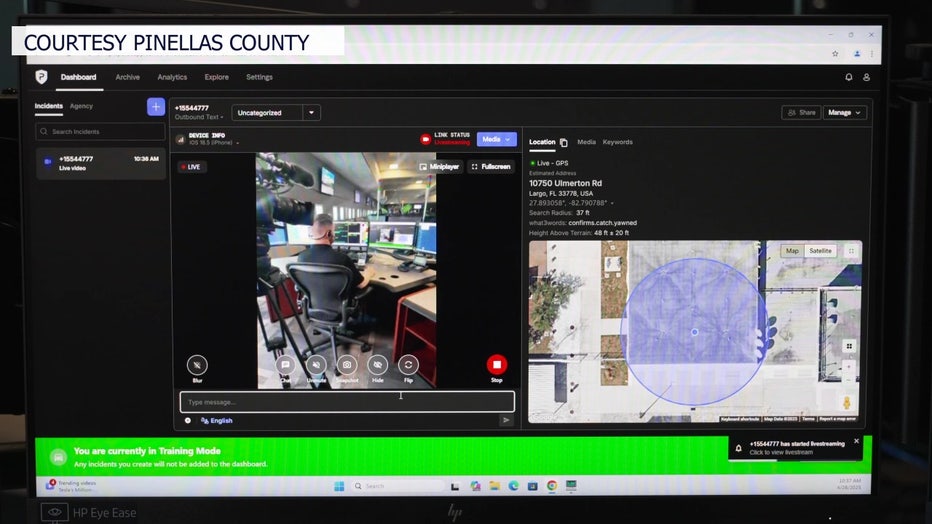932x524 pixels.
Task: Open File Explorer from the taskbar
Action: (x=495, y=486)
